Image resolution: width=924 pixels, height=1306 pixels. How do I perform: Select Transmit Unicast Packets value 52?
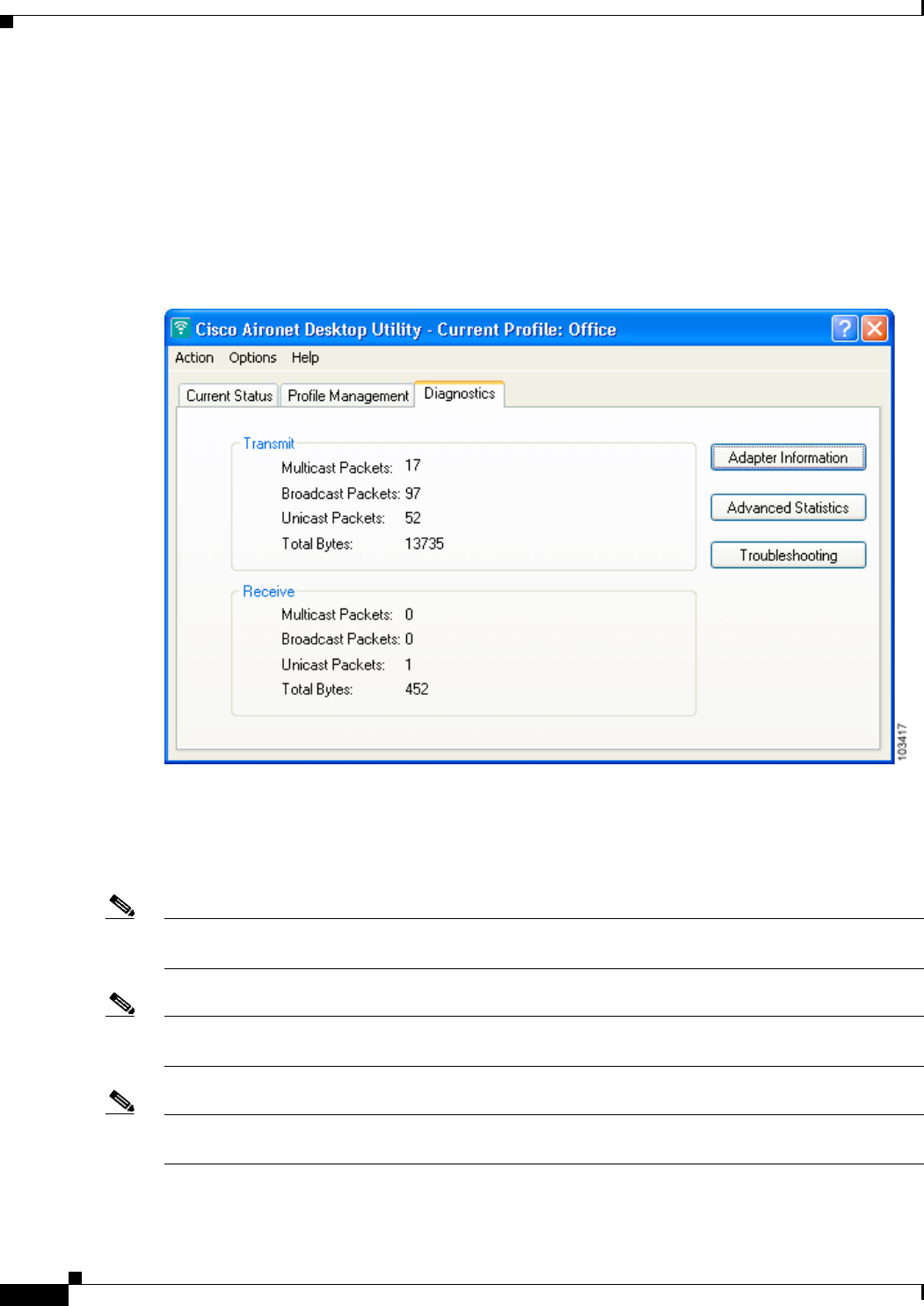[x=412, y=518]
